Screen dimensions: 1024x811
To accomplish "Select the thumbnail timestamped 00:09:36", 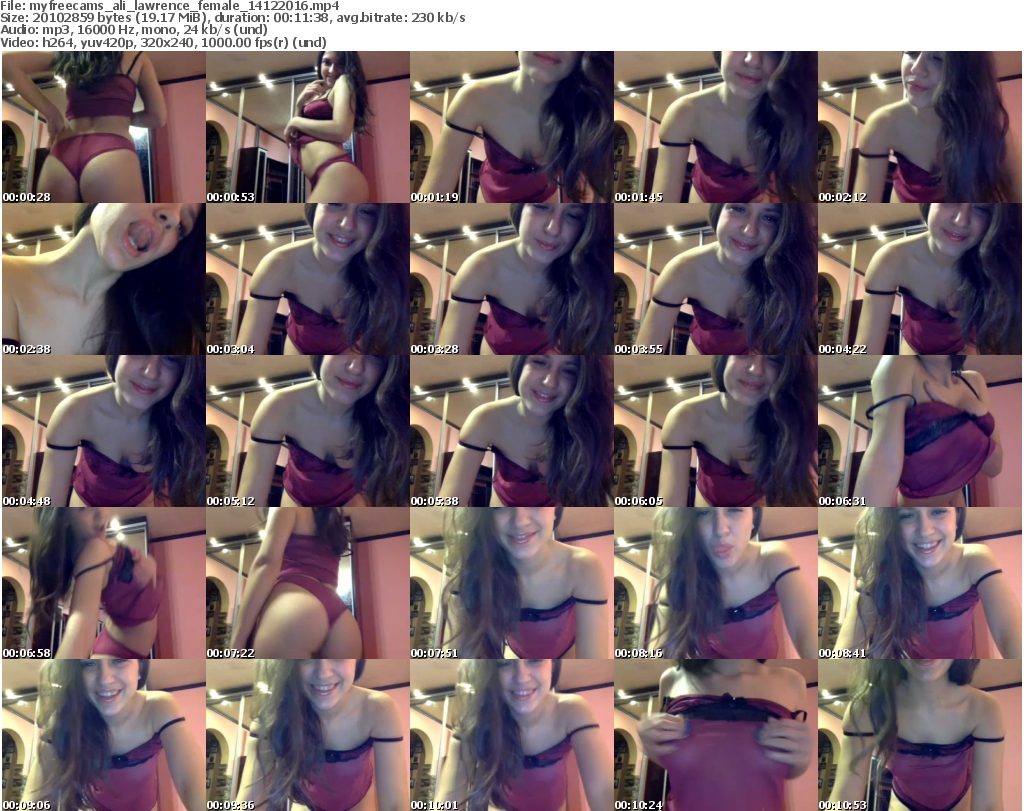I will [x=308, y=735].
